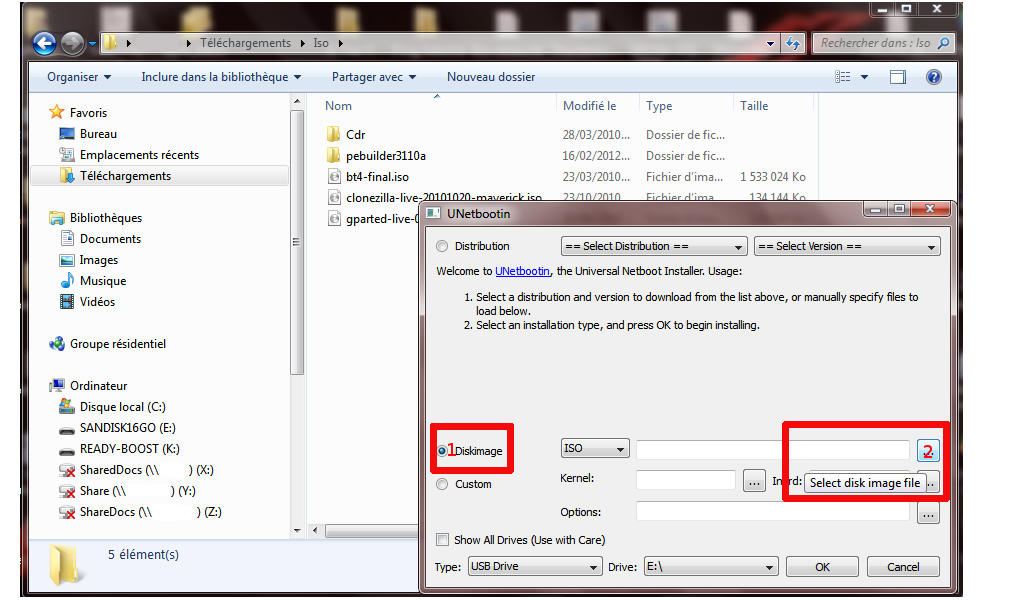Click the Options browse button
The height and width of the screenshot is (600, 1024).
(x=928, y=513)
